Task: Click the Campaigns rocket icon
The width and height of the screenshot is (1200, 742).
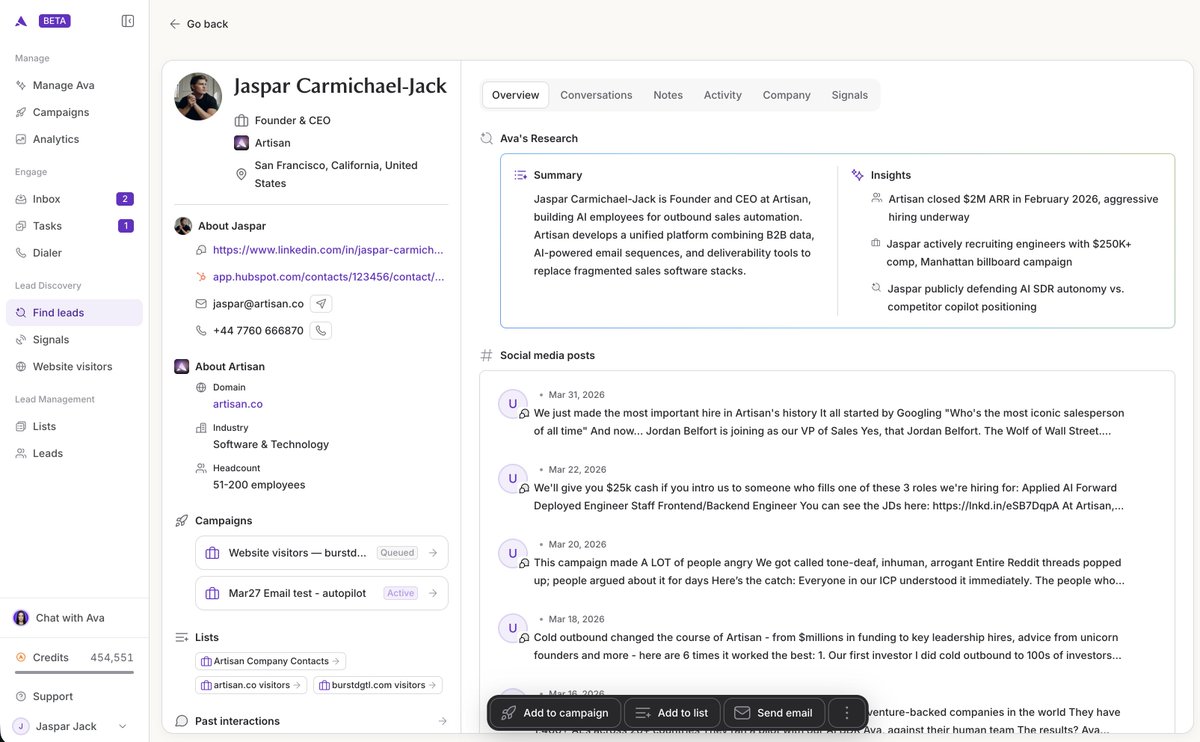Action: coord(182,521)
